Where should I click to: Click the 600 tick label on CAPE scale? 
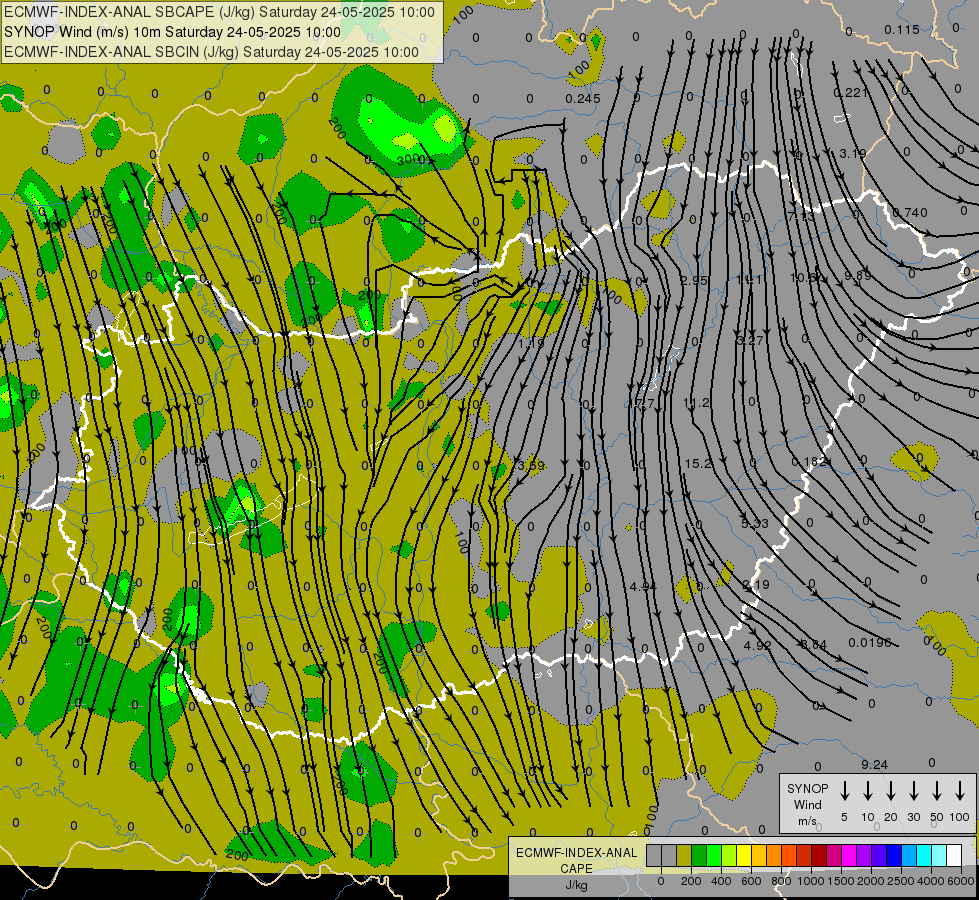751,881
